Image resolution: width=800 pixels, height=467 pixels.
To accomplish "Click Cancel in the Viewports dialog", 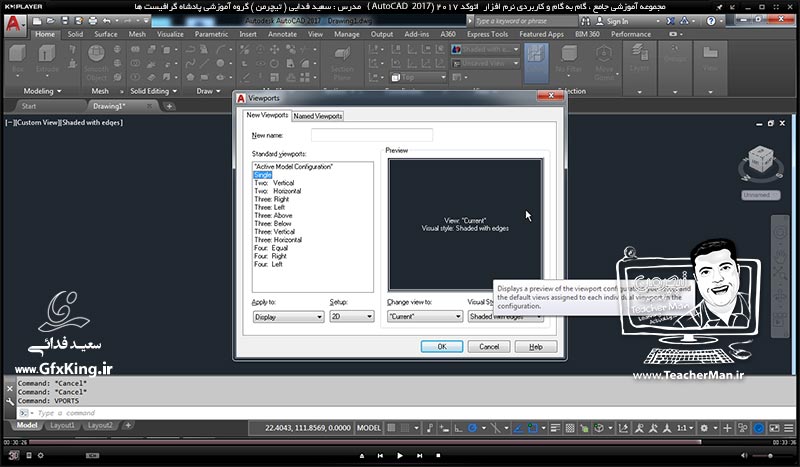I will point(489,347).
